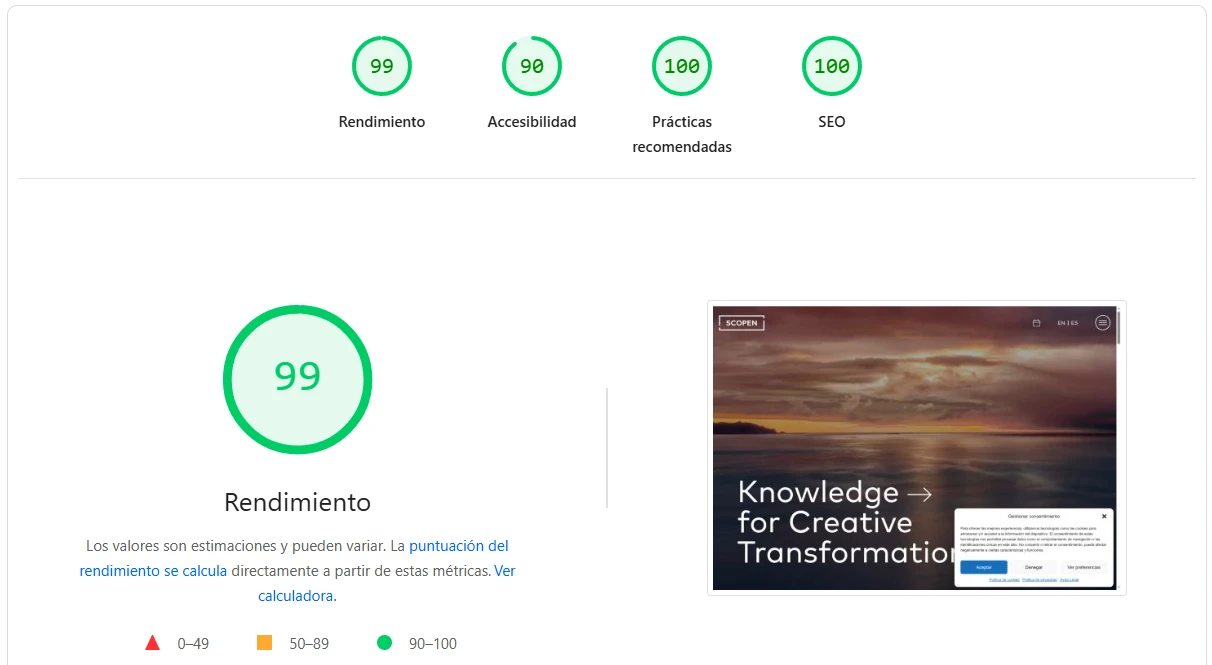Click the SCOPEN logo in the preview
Image resolution: width=1212 pixels, height=665 pixels.
click(x=741, y=323)
